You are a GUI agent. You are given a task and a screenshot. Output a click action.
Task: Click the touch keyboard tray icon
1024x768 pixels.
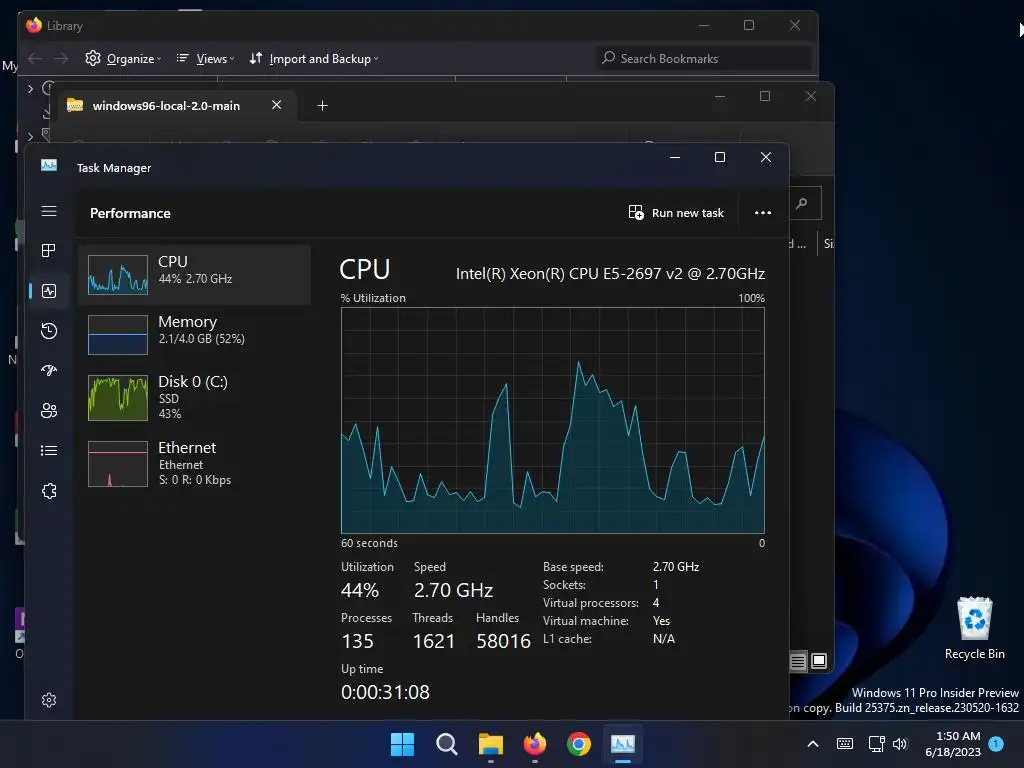tap(844, 744)
